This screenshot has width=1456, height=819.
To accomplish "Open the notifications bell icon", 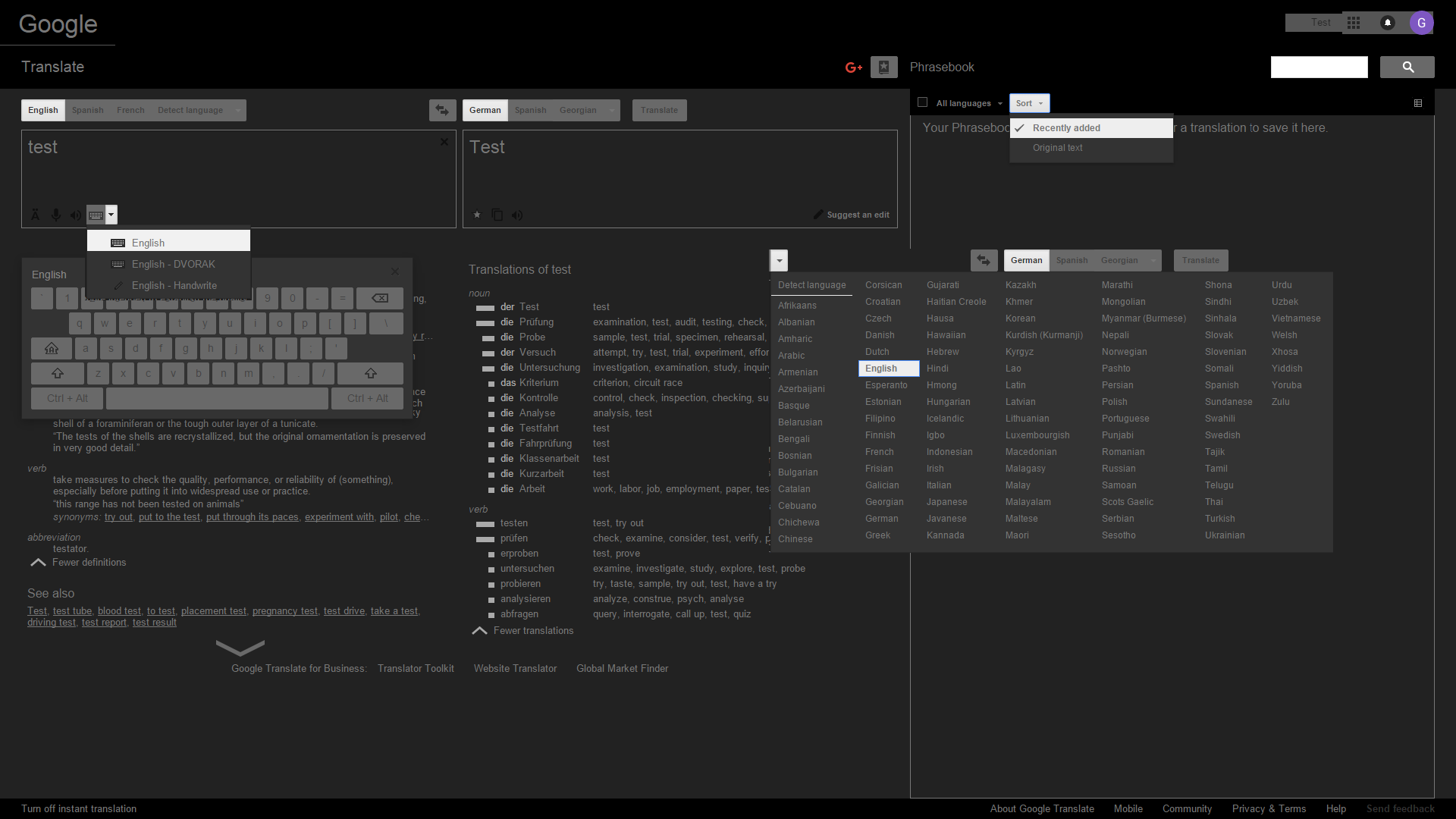I will click(x=1388, y=23).
